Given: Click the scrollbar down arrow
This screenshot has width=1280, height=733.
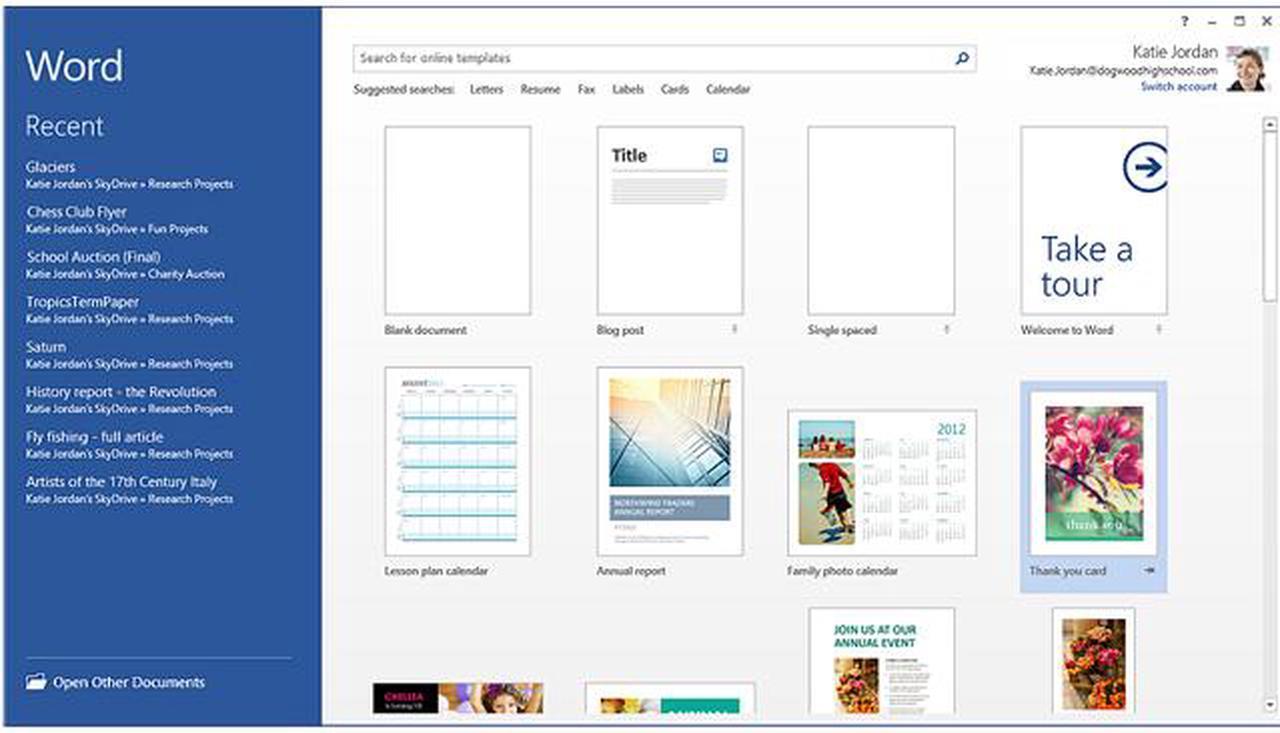Looking at the screenshot, I should click(x=1270, y=705).
